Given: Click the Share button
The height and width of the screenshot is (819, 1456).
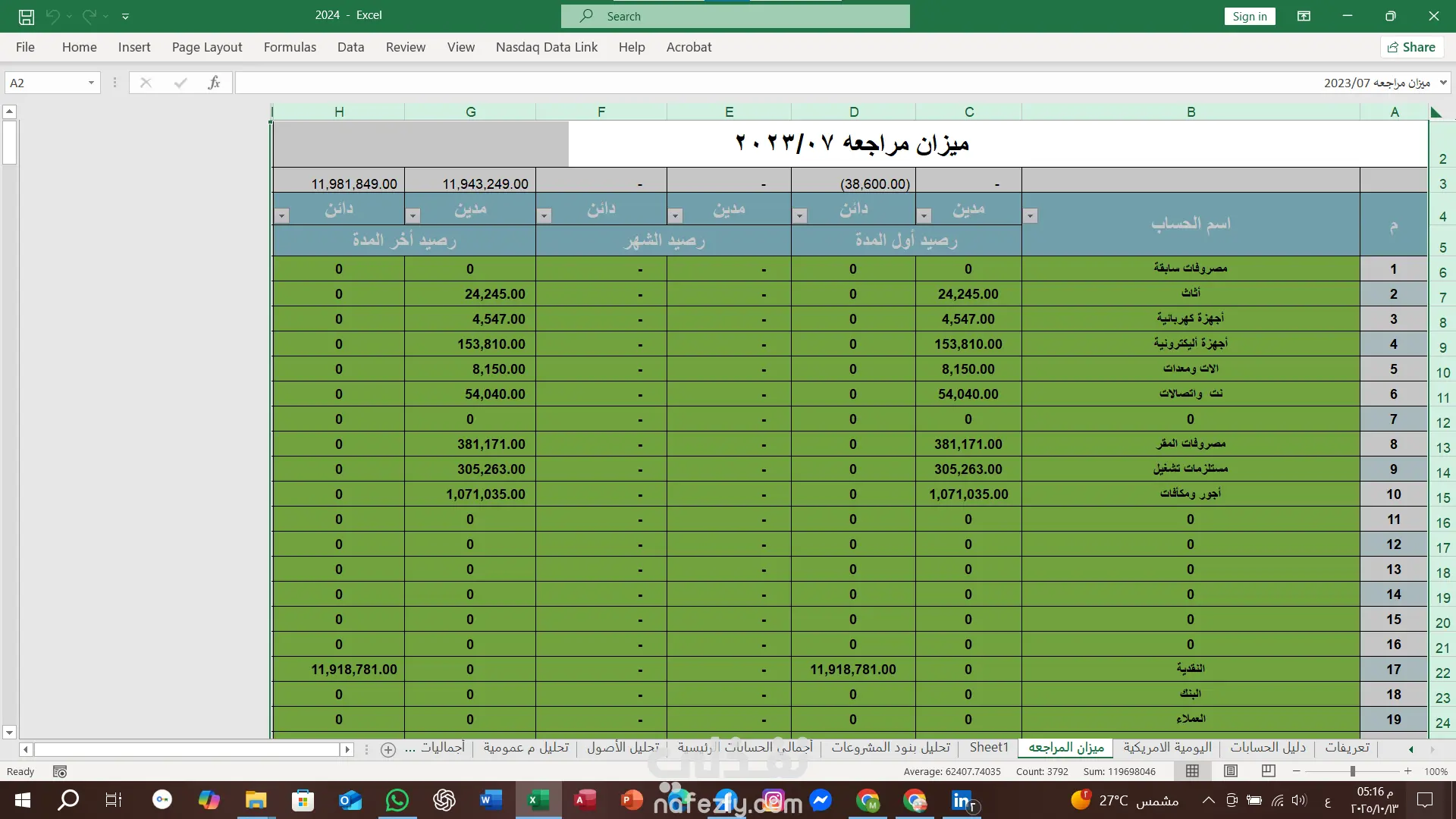Looking at the screenshot, I should click(x=1411, y=47).
